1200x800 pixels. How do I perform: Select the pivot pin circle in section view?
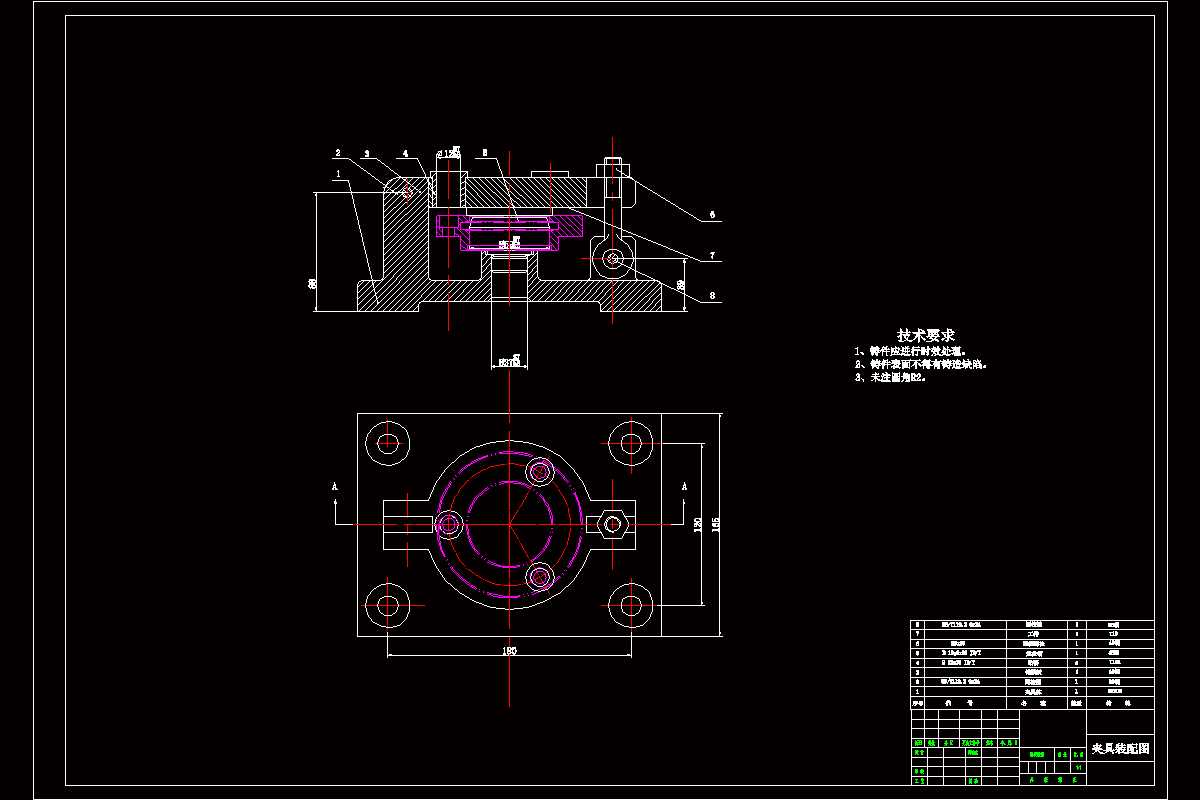(613, 259)
